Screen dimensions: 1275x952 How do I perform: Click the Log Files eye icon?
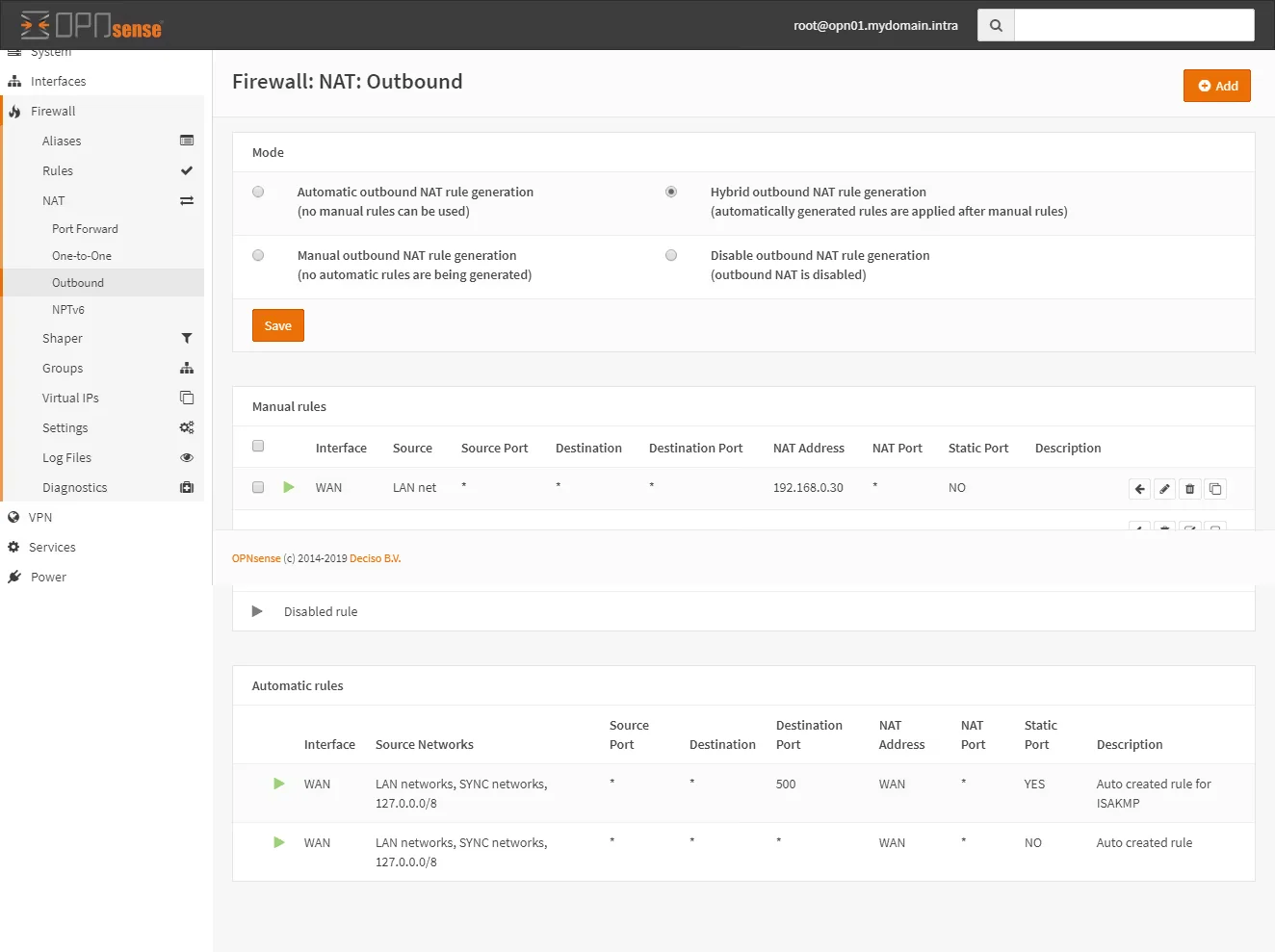187,457
